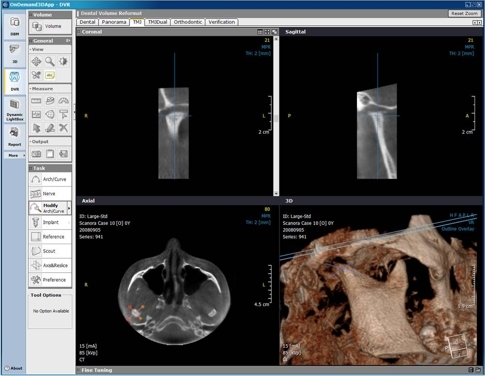Open the Preference task

click(x=50, y=280)
